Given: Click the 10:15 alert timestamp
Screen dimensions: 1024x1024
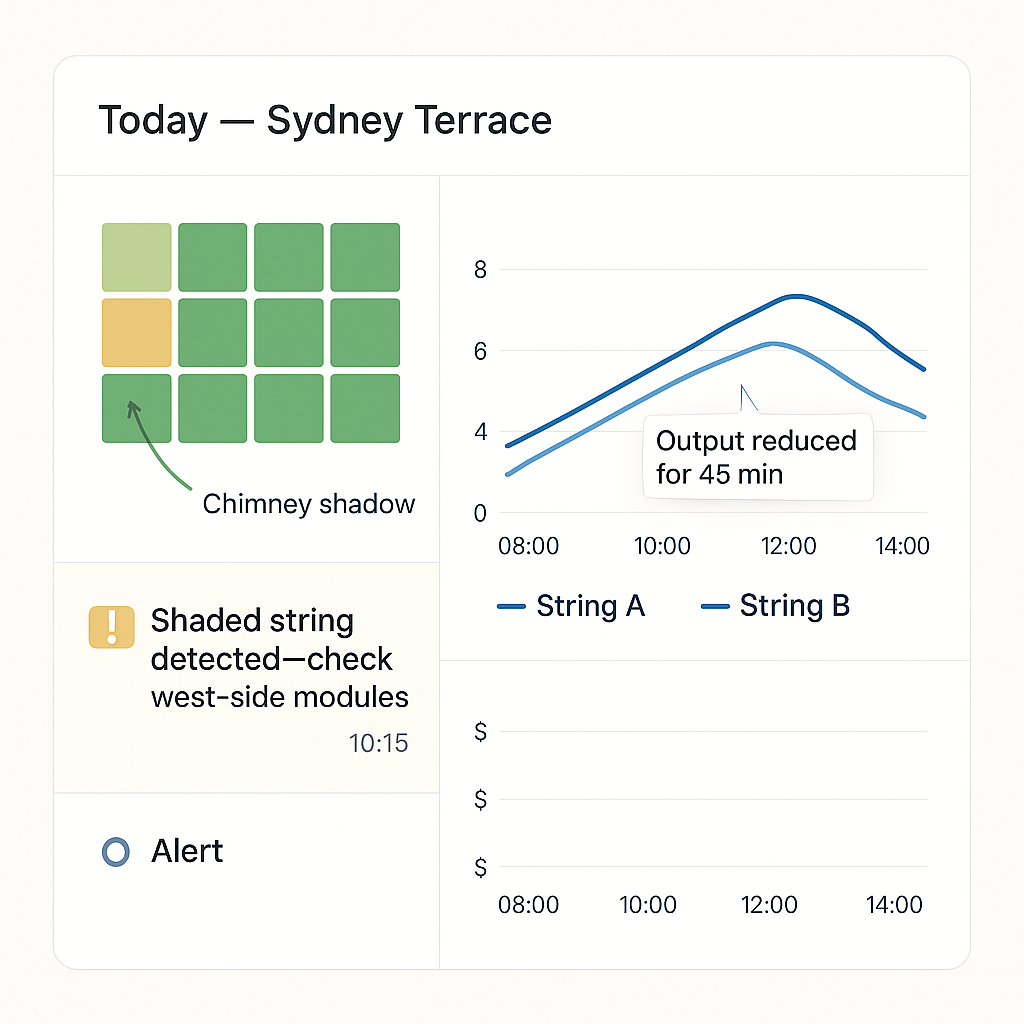Looking at the screenshot, I should [x=378, y=744].
